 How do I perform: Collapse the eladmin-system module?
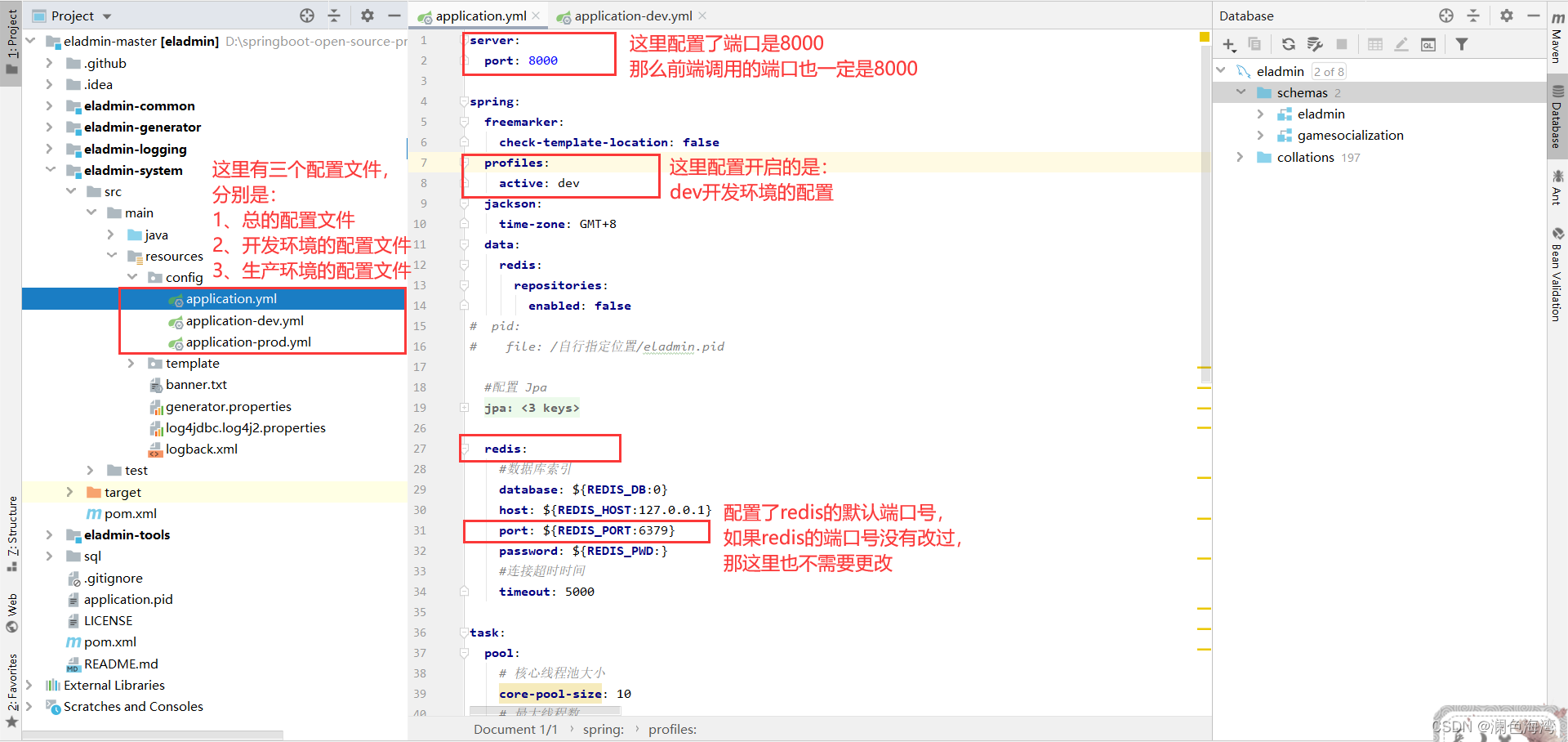point(50,170)
